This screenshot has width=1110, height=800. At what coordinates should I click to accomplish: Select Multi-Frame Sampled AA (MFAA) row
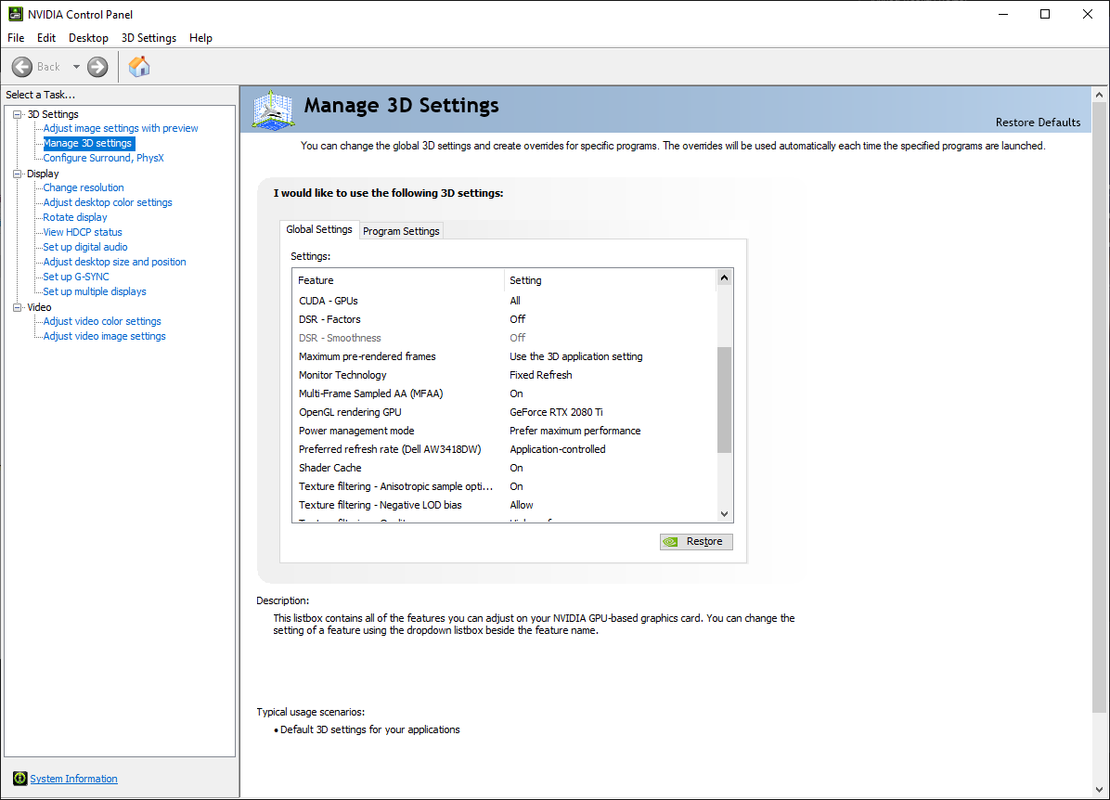504,394
